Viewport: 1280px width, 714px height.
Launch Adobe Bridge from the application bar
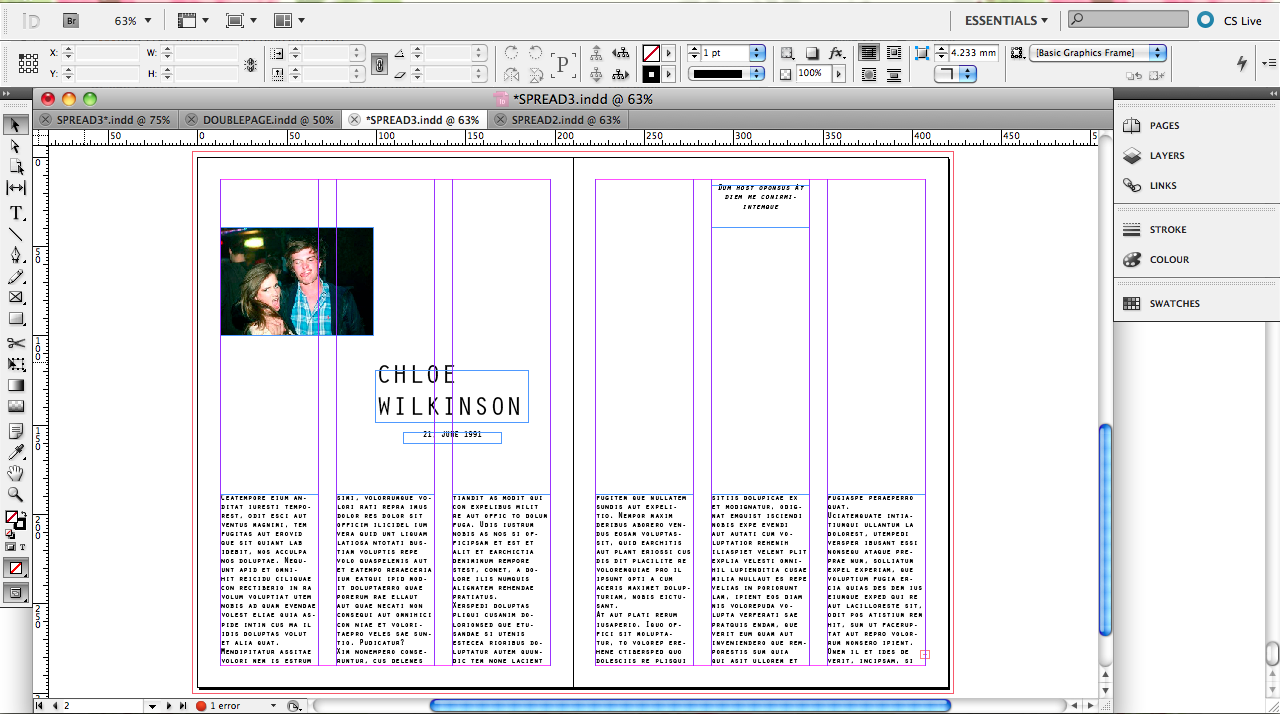(x=70, y=19)
